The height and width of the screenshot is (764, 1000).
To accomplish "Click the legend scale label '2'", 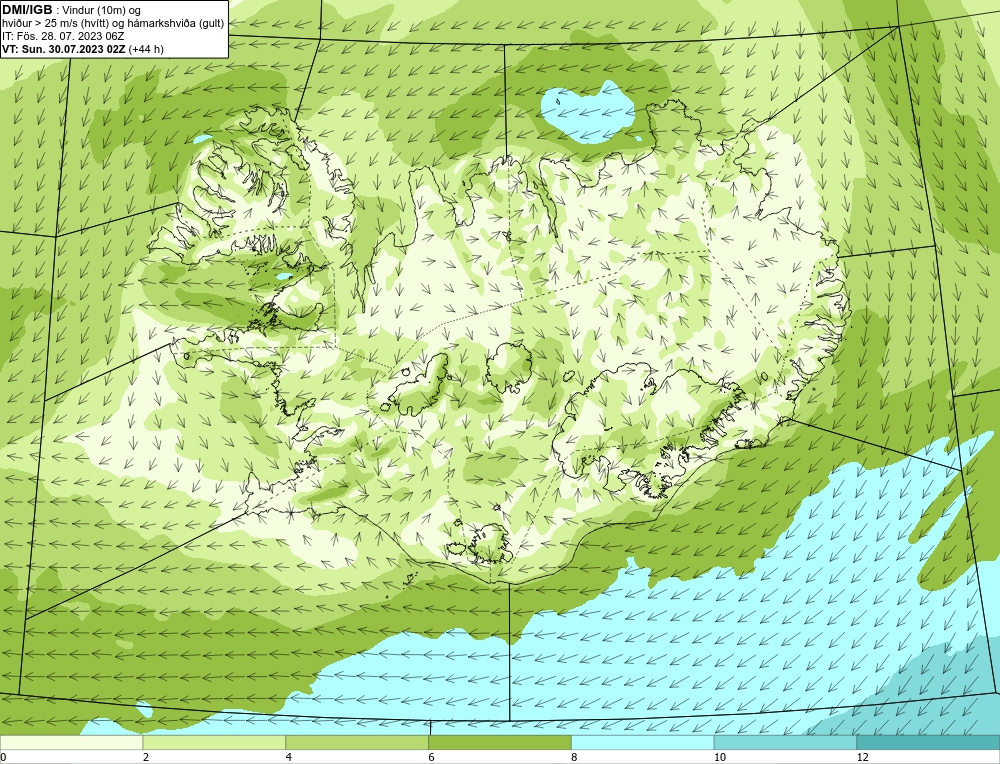I will (x=146, y=757).
